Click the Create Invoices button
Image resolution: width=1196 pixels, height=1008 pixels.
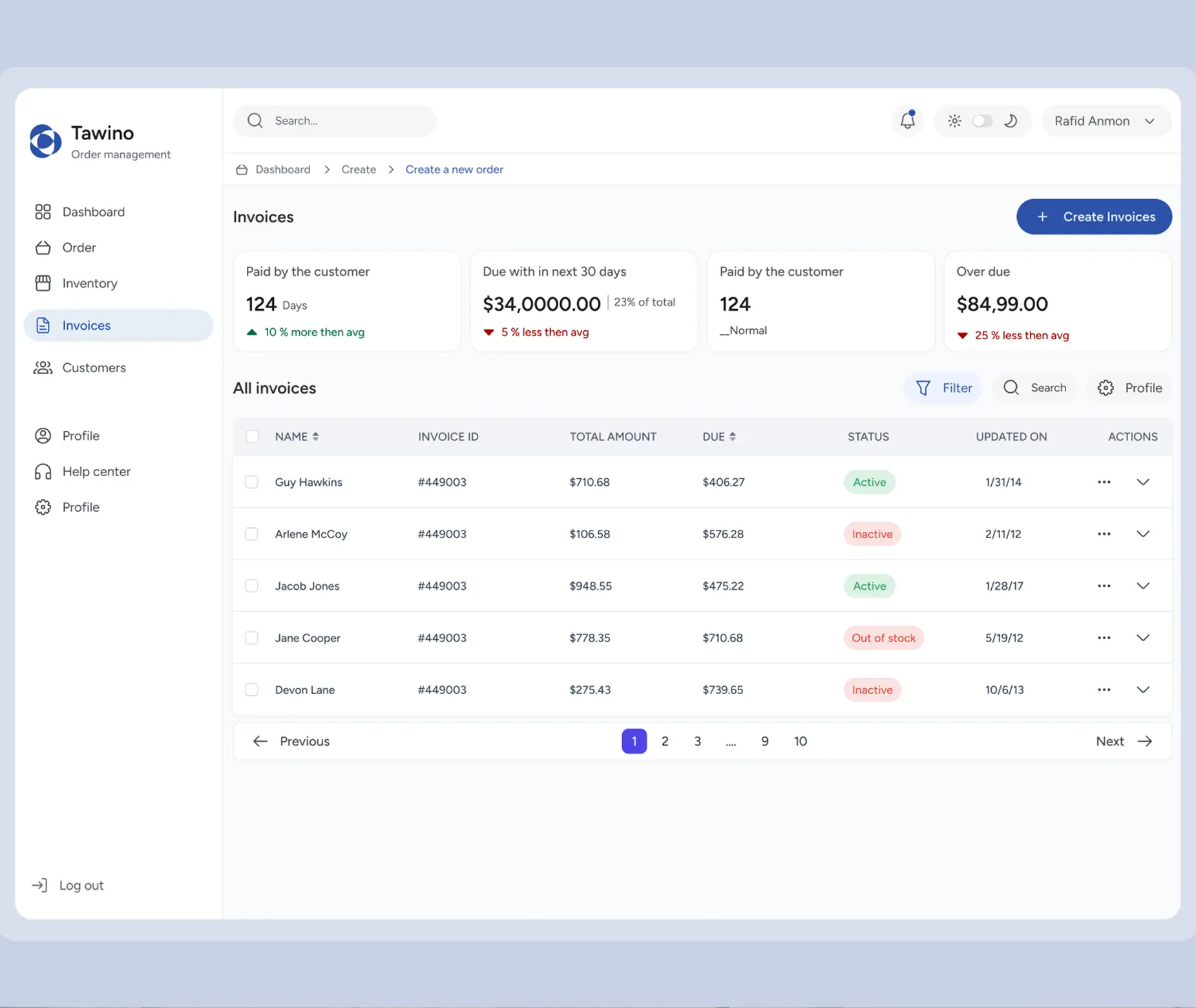click(x=1094, y=216)
